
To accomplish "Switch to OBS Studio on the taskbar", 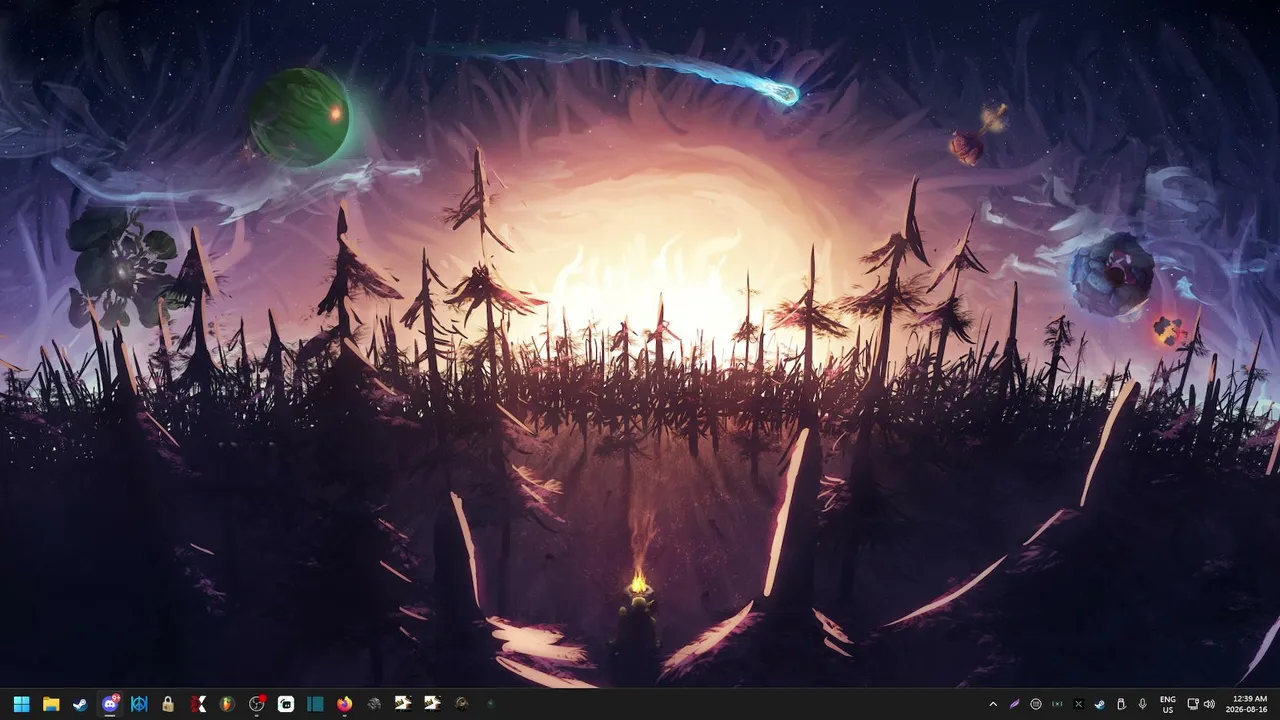I will (x=257, y=704).
